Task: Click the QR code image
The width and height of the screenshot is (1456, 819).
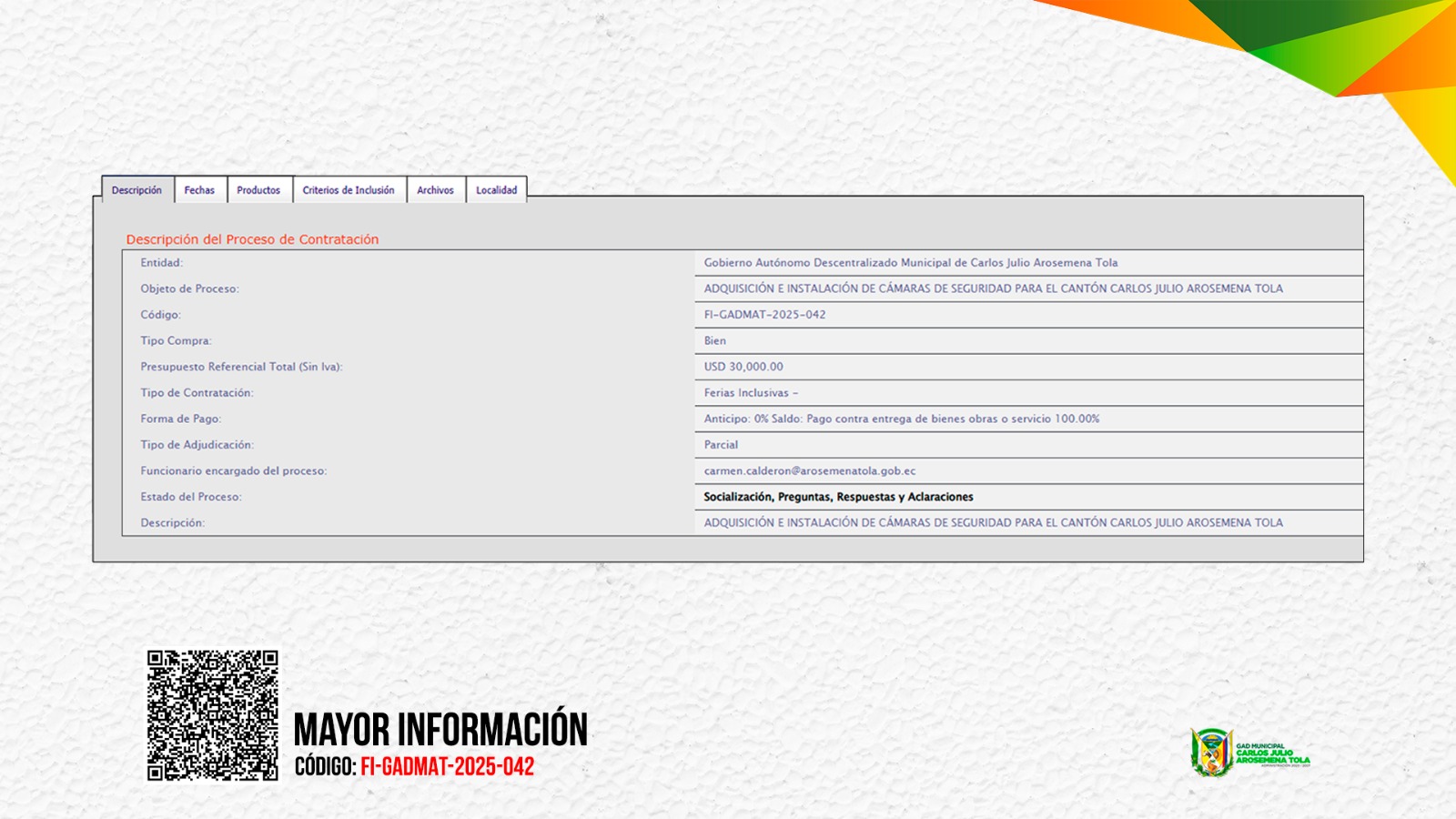Action: 213,715
